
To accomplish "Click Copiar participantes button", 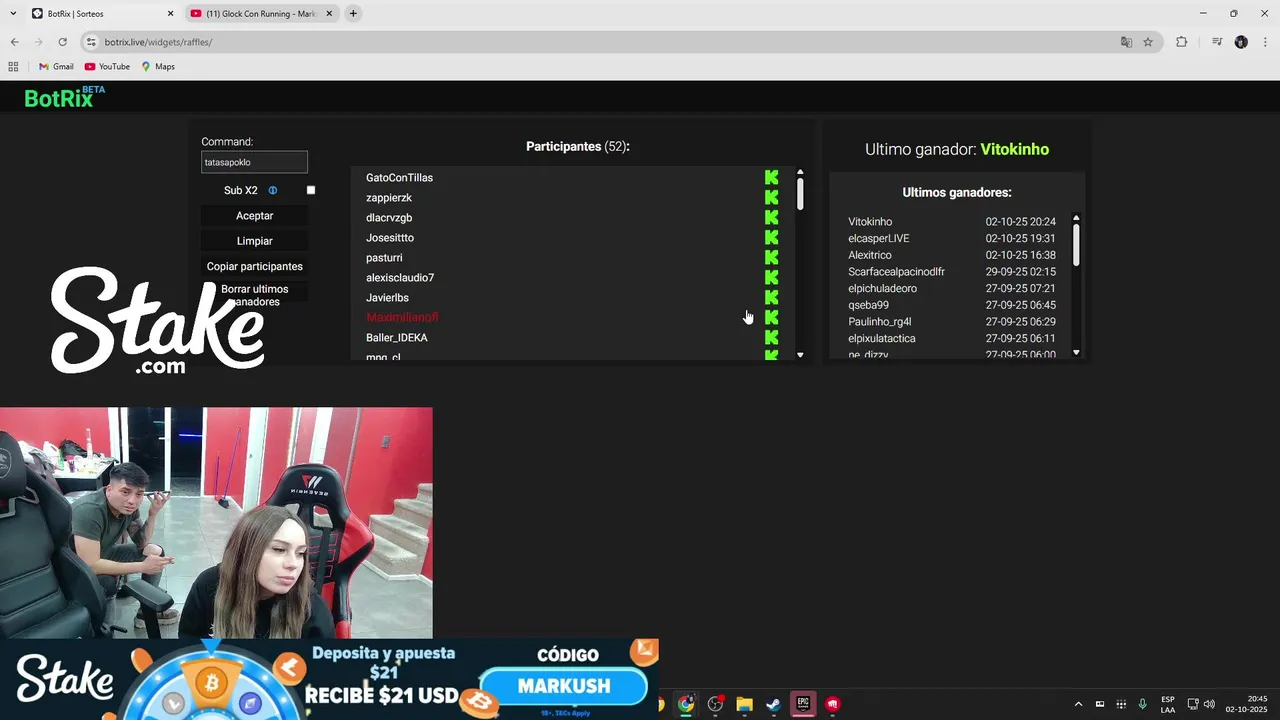I will (254, 266).
